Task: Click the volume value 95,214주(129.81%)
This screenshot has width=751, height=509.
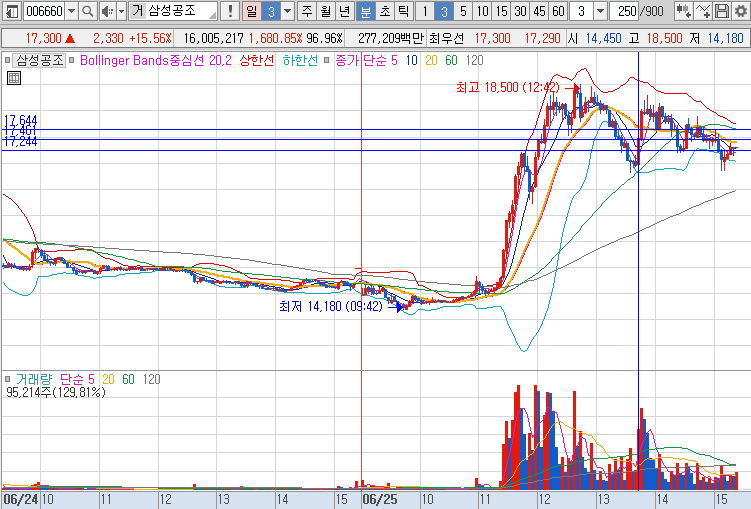Action: click(x=56, y=392)
